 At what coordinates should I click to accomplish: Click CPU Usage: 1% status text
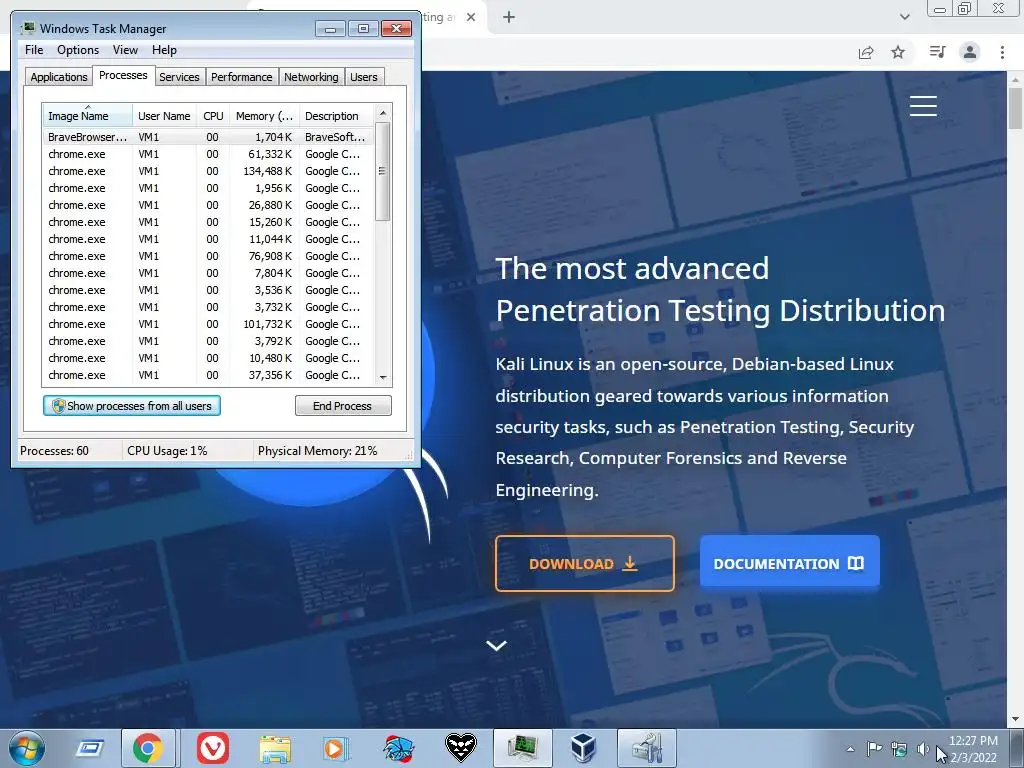[x=167, y=451]
